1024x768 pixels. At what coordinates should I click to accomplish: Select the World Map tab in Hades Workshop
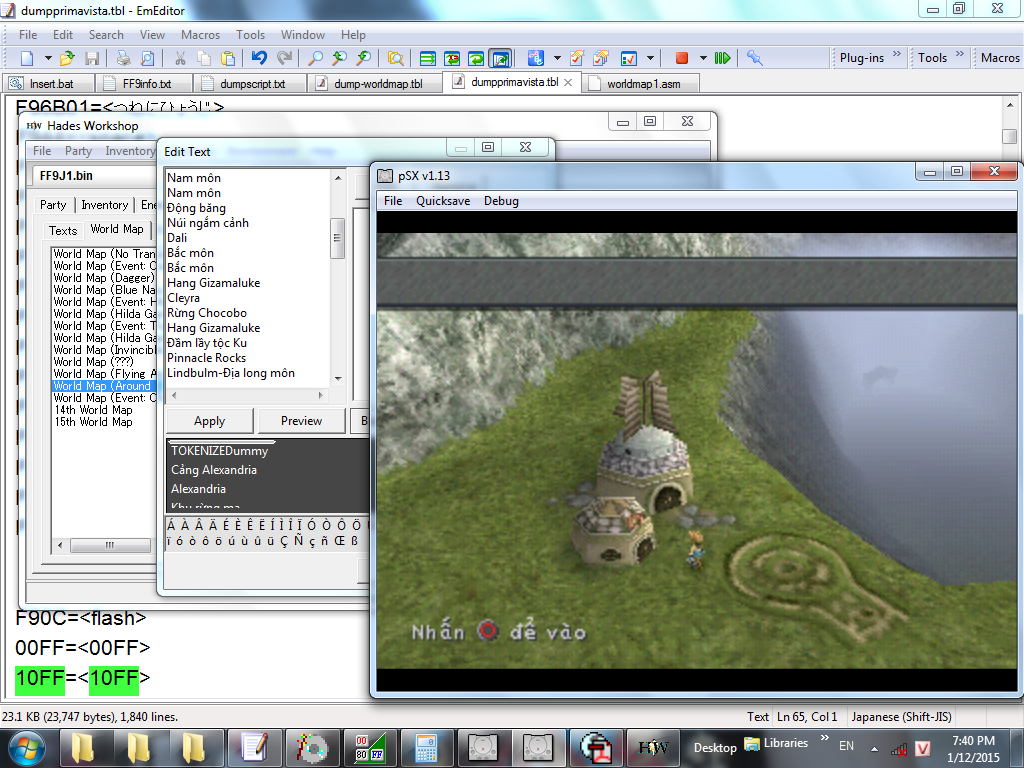[x=117, y=229]
